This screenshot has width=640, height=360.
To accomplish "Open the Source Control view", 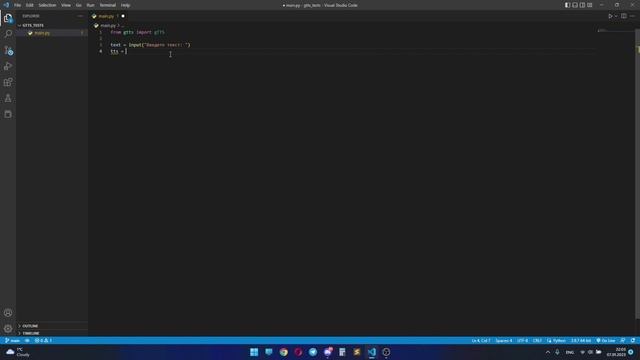I will tap(8, 50).
